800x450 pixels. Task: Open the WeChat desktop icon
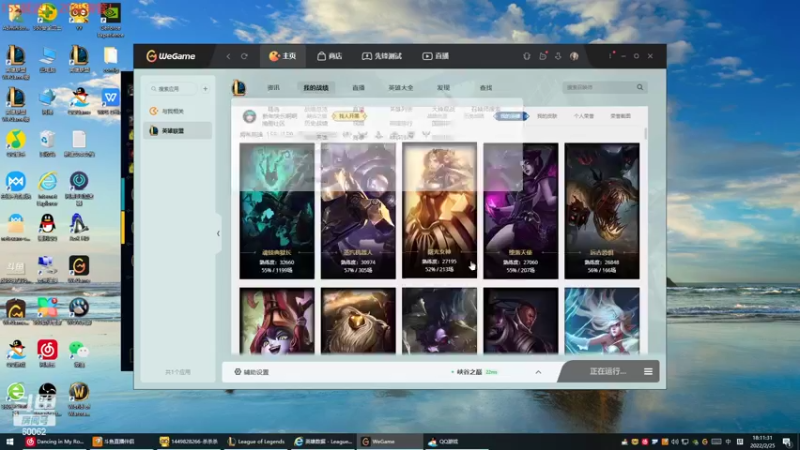click(79, 354)
